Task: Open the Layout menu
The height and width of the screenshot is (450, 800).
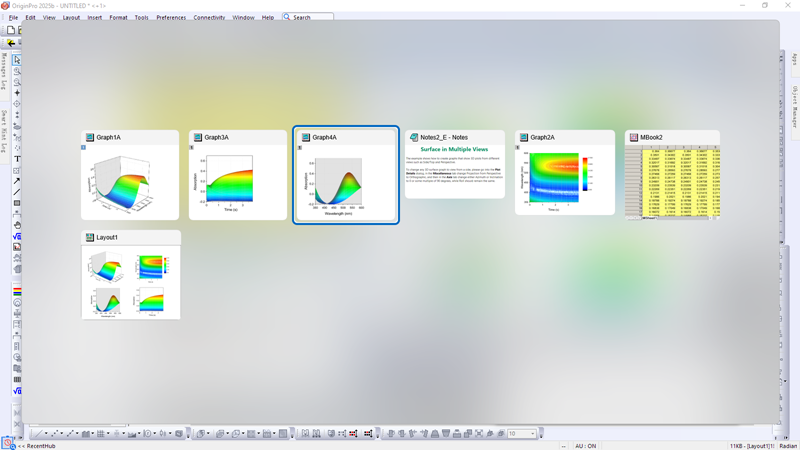Action: (71, 17)
